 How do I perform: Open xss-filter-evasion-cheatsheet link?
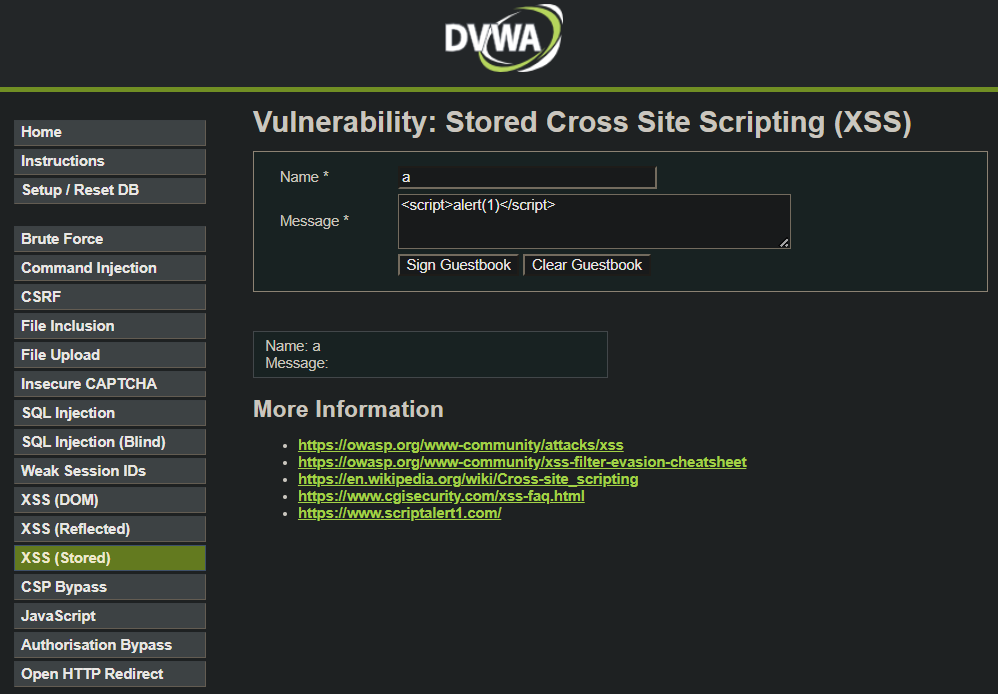tap(522, 462)
